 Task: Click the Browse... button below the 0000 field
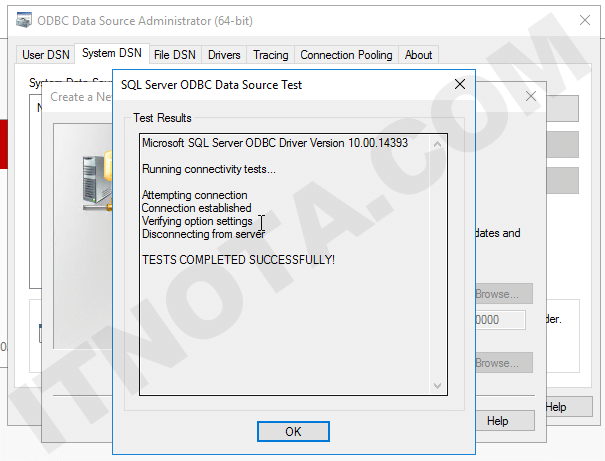[497, 362]
